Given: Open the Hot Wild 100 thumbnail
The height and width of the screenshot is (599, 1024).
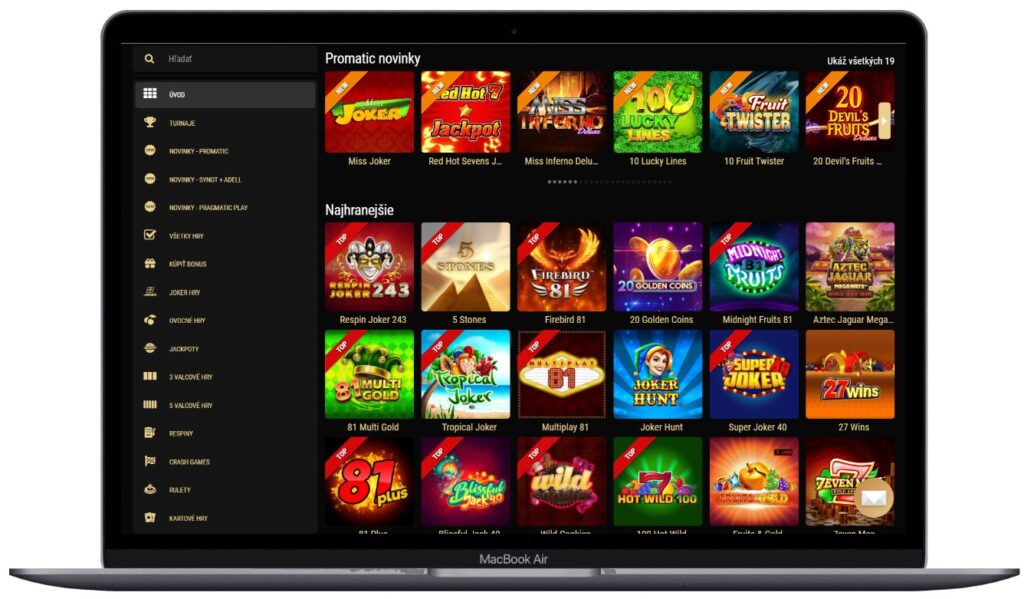Looking at the screenshot, I should point(658,481).
